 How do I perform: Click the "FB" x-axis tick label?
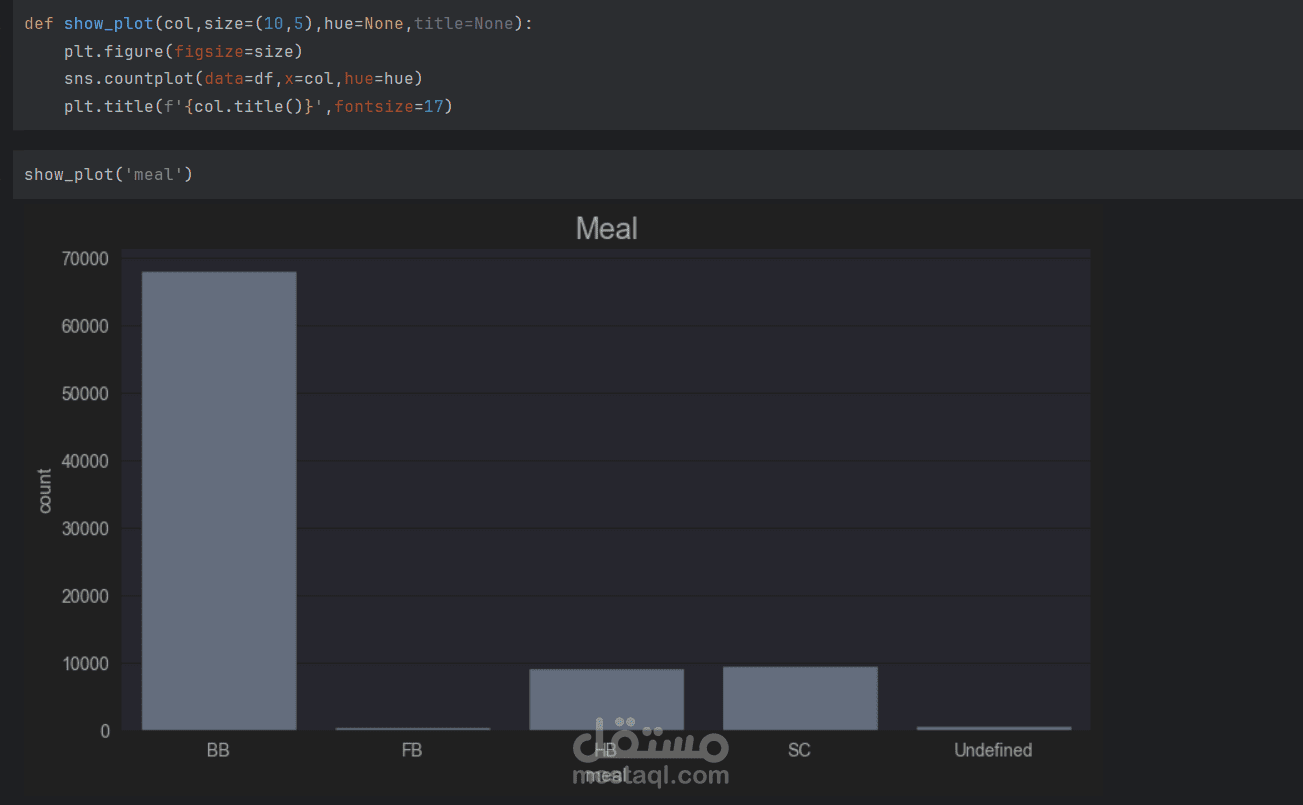click(411, 750)
